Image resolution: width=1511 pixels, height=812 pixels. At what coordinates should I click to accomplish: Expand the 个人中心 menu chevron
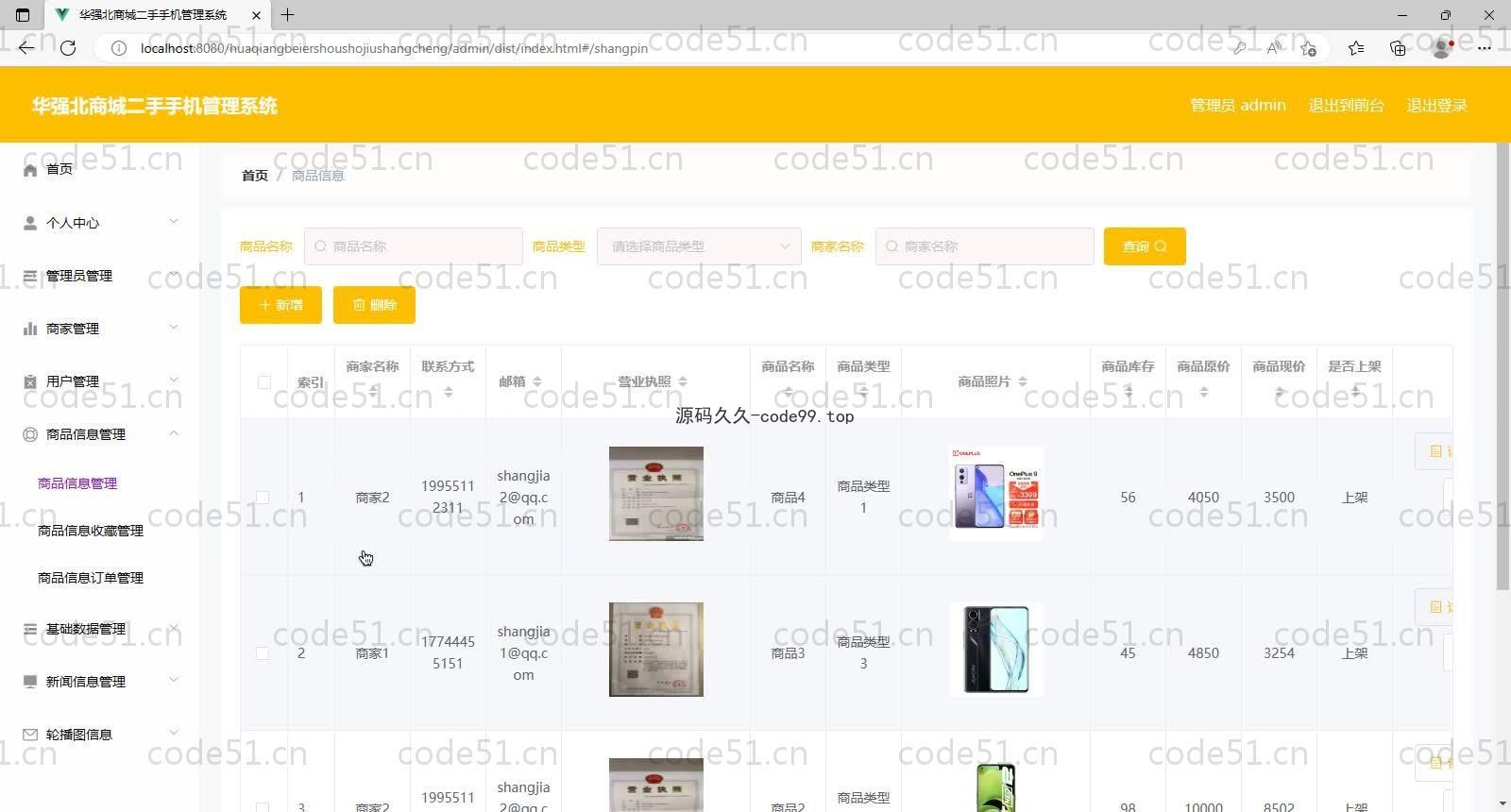pos(173,222)
